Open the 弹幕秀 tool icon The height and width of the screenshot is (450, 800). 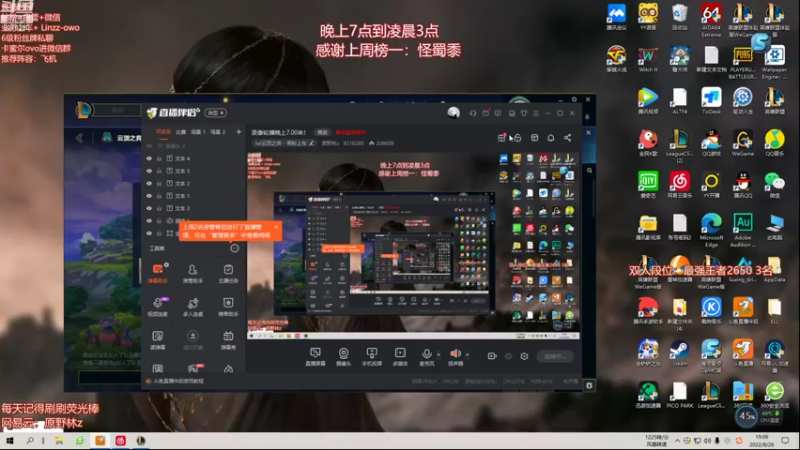[x=228, y=340]
